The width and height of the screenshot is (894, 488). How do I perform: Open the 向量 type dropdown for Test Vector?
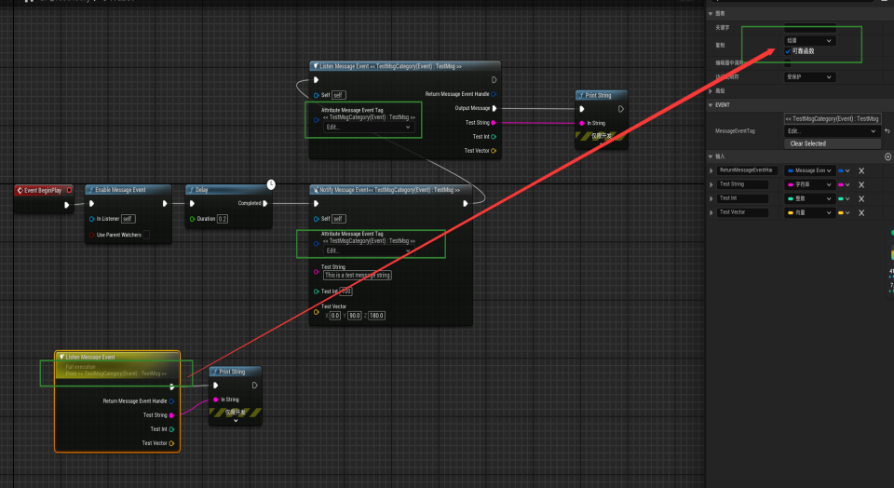click(x=810, y=213)
